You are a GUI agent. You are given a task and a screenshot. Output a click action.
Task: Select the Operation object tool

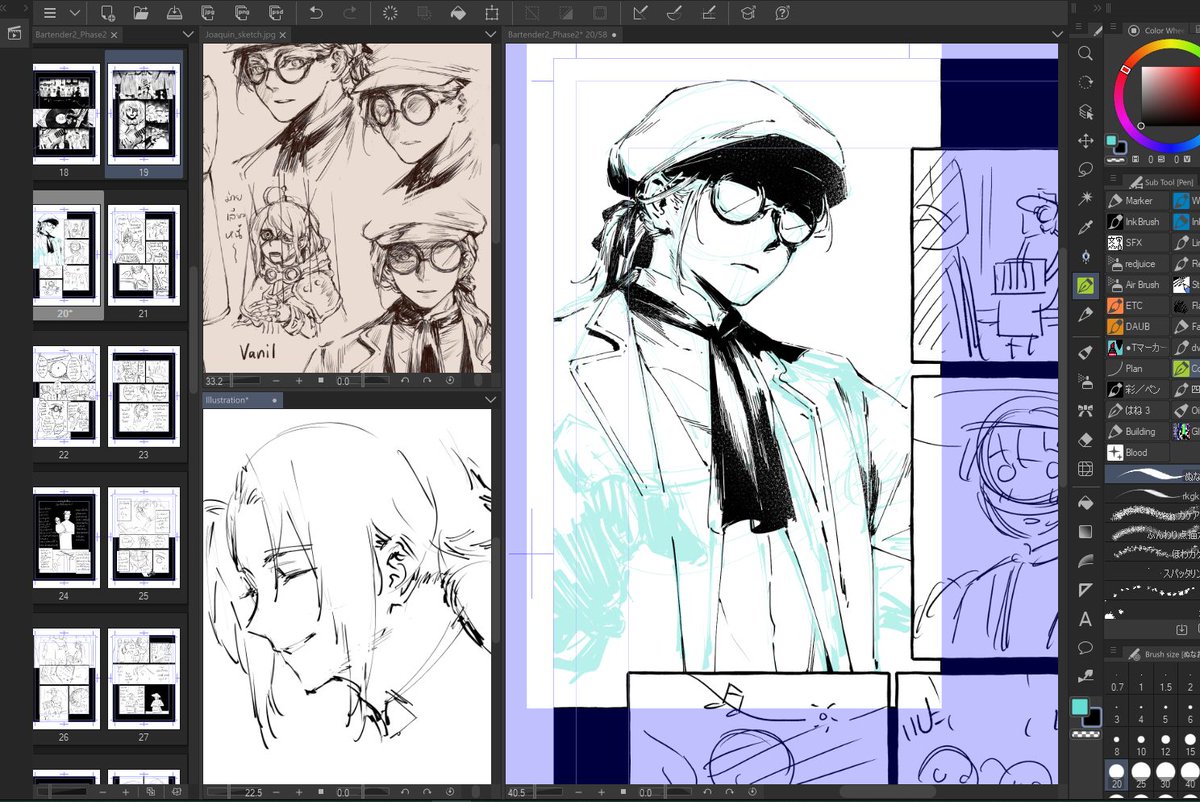coord(1085,112)
